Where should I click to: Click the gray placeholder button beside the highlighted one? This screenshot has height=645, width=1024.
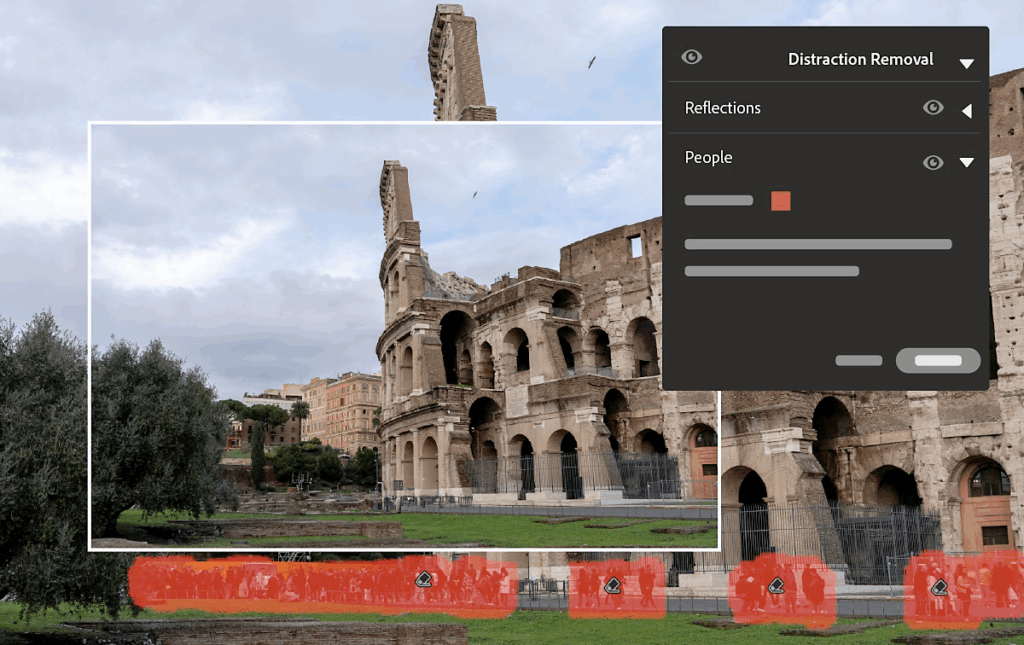tap(859, 360)
